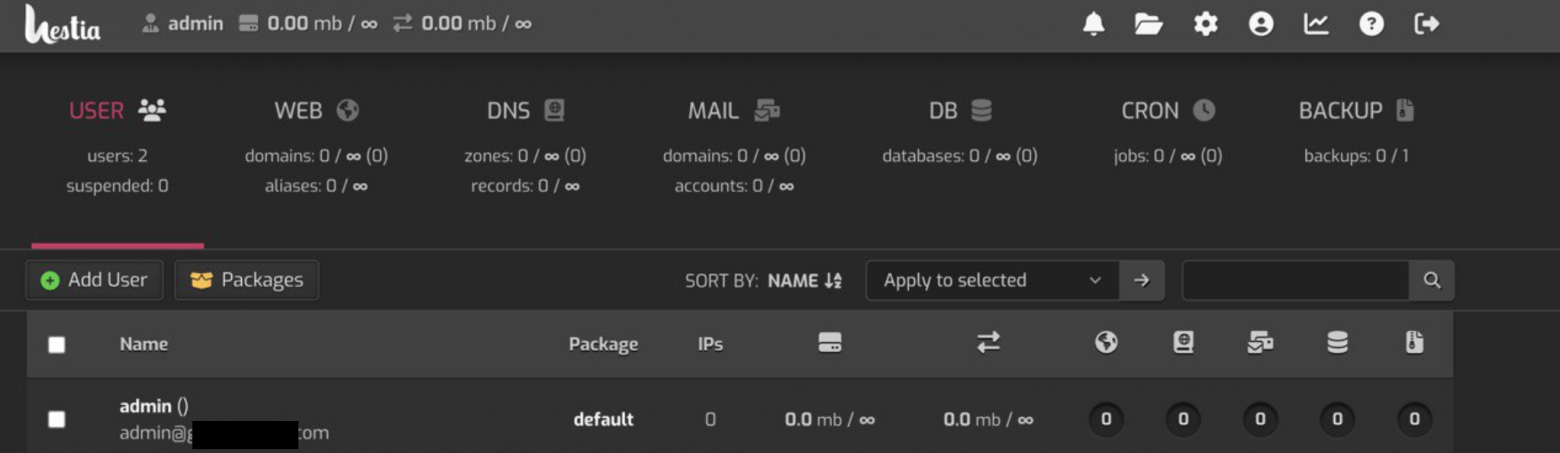Open the file manager folder icon
This screenshot has height=453, width=1560.
click(x=1148, y=24)
